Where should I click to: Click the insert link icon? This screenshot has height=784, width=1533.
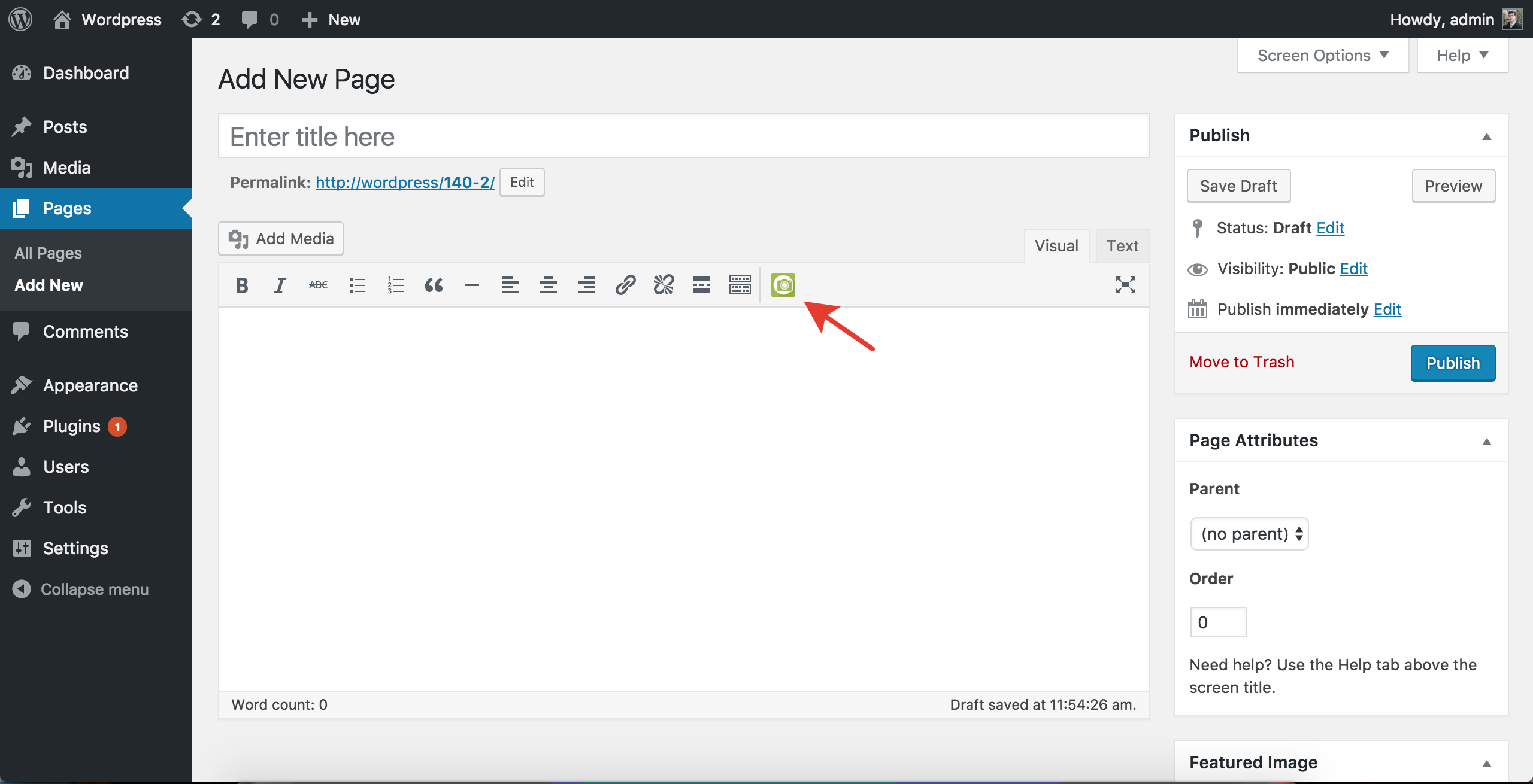(624, 284)
